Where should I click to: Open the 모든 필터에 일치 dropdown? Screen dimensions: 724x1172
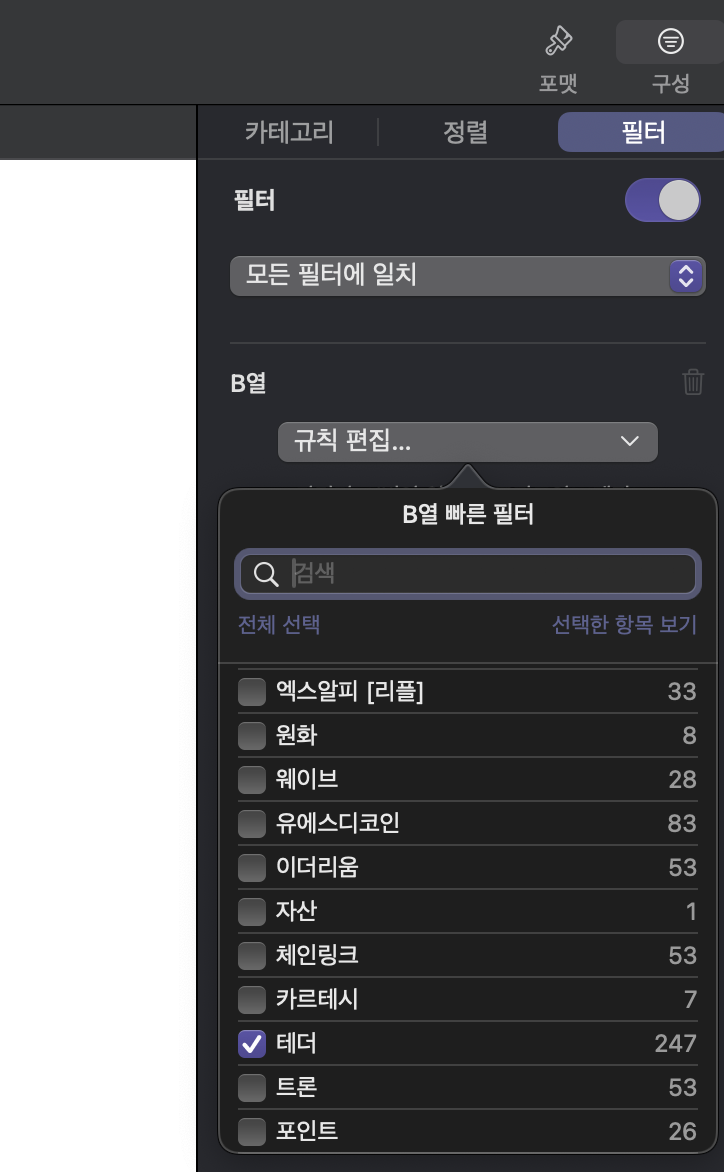click(x=466, y=276)
